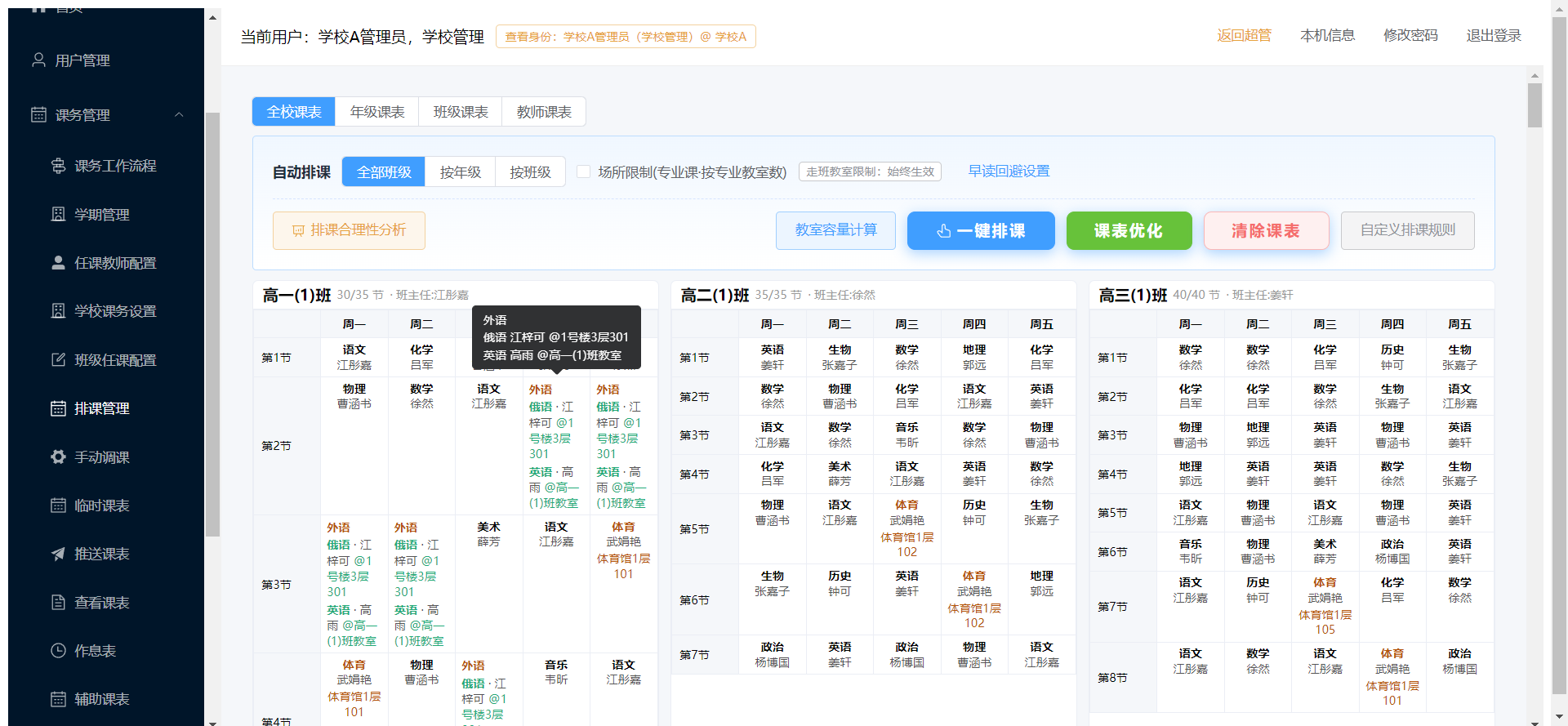Click the 排课管理 calendar icon
The height and width of the screenshot is (726, 1568).
coord(58,408)
